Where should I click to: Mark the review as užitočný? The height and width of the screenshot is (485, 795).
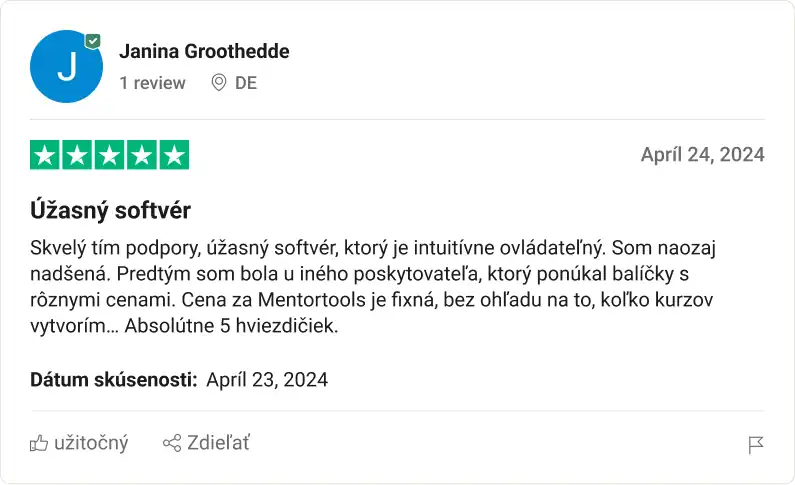(90, 443)
